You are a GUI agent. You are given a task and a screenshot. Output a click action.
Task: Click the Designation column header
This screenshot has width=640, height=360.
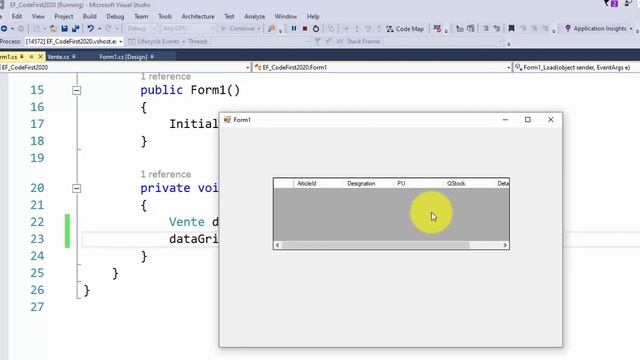[369, 184]
